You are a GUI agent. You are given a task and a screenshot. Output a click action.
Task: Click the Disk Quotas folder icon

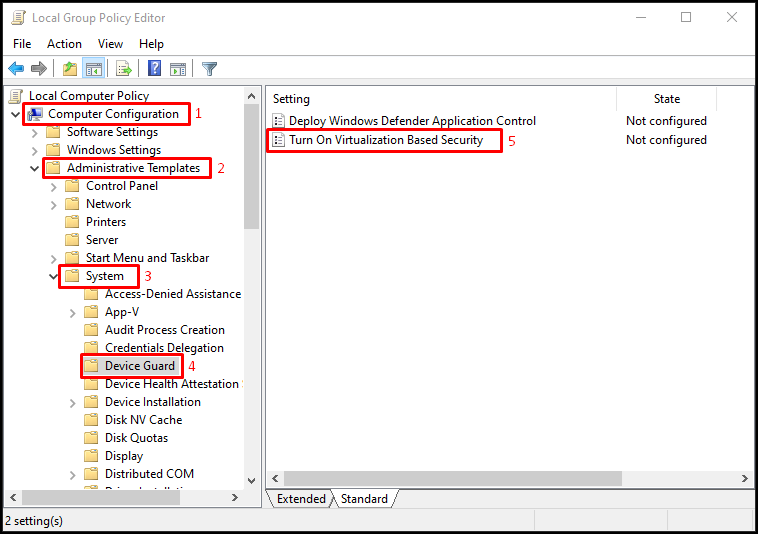click(91, 438)
